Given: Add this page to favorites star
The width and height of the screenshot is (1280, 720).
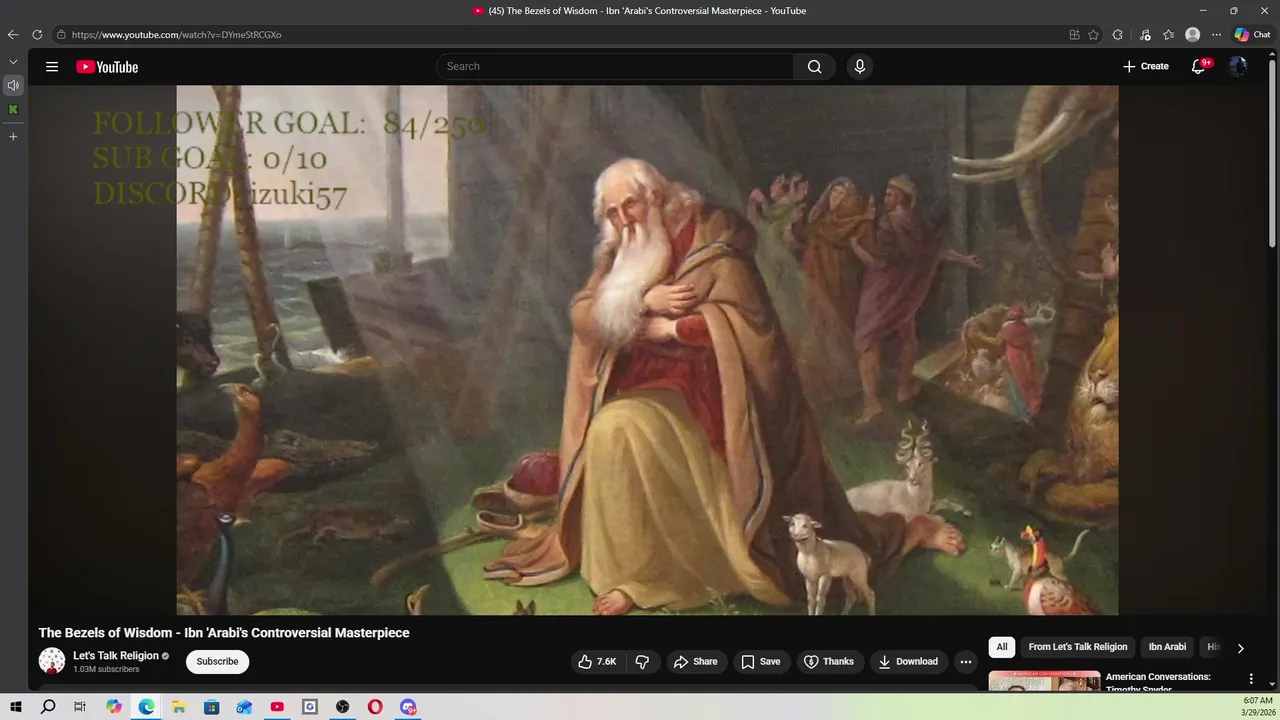Looking at the screenshot, I should [x=1093, y=34].
